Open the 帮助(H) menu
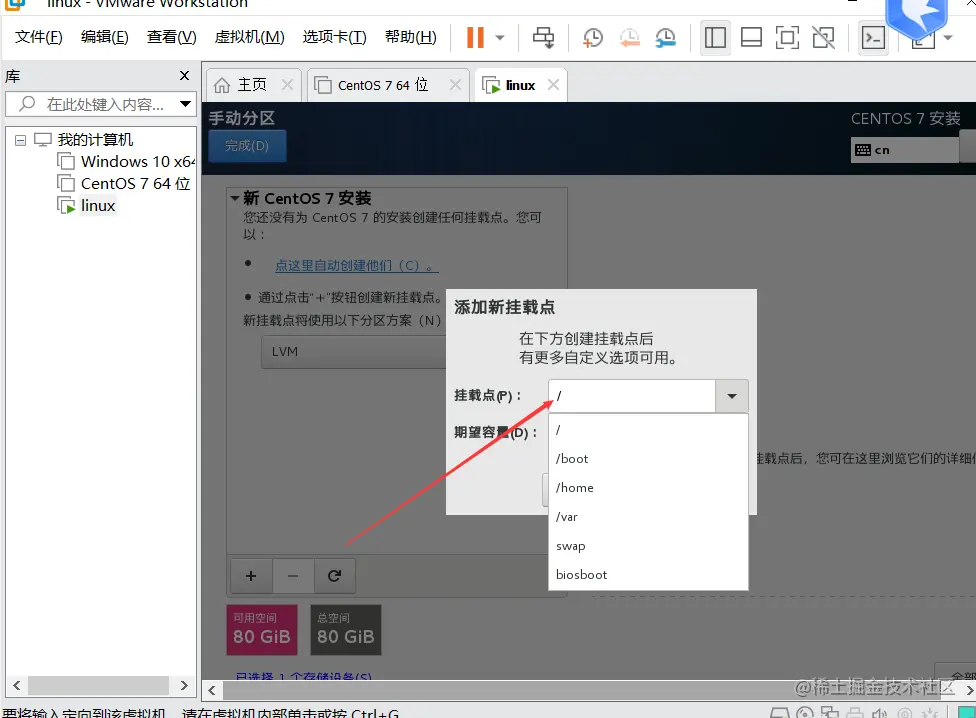The image size is (976, 718). [x=411, y=37]
